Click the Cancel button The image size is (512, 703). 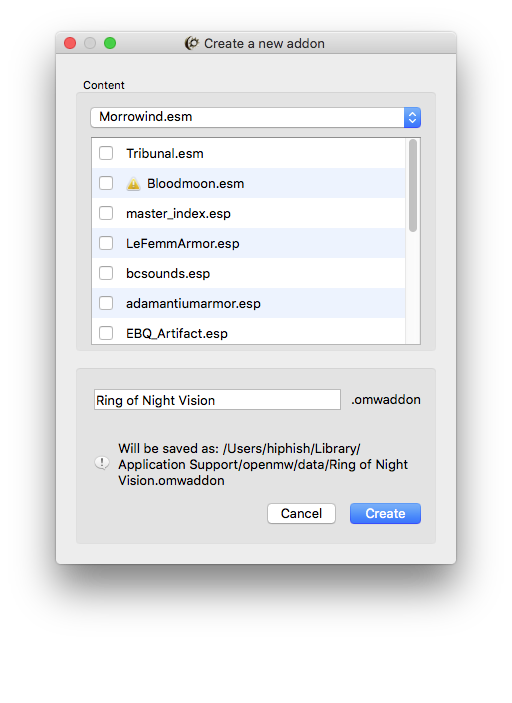pyautogui.click(x=301, y=513)
